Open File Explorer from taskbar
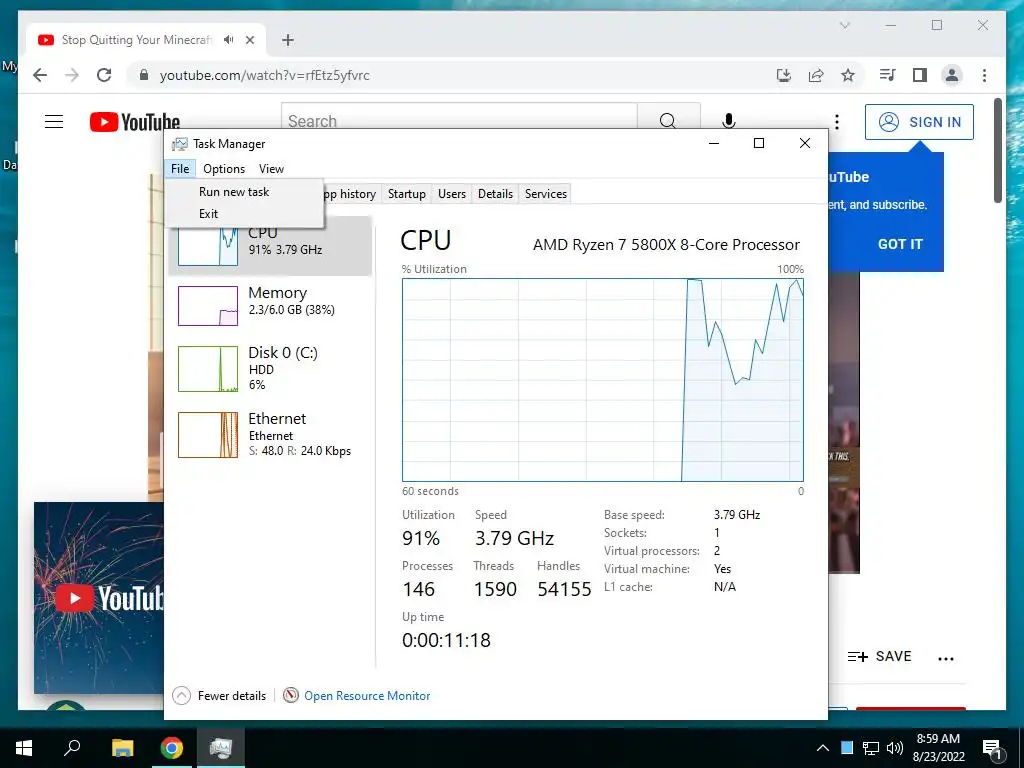 click(122, 748)
